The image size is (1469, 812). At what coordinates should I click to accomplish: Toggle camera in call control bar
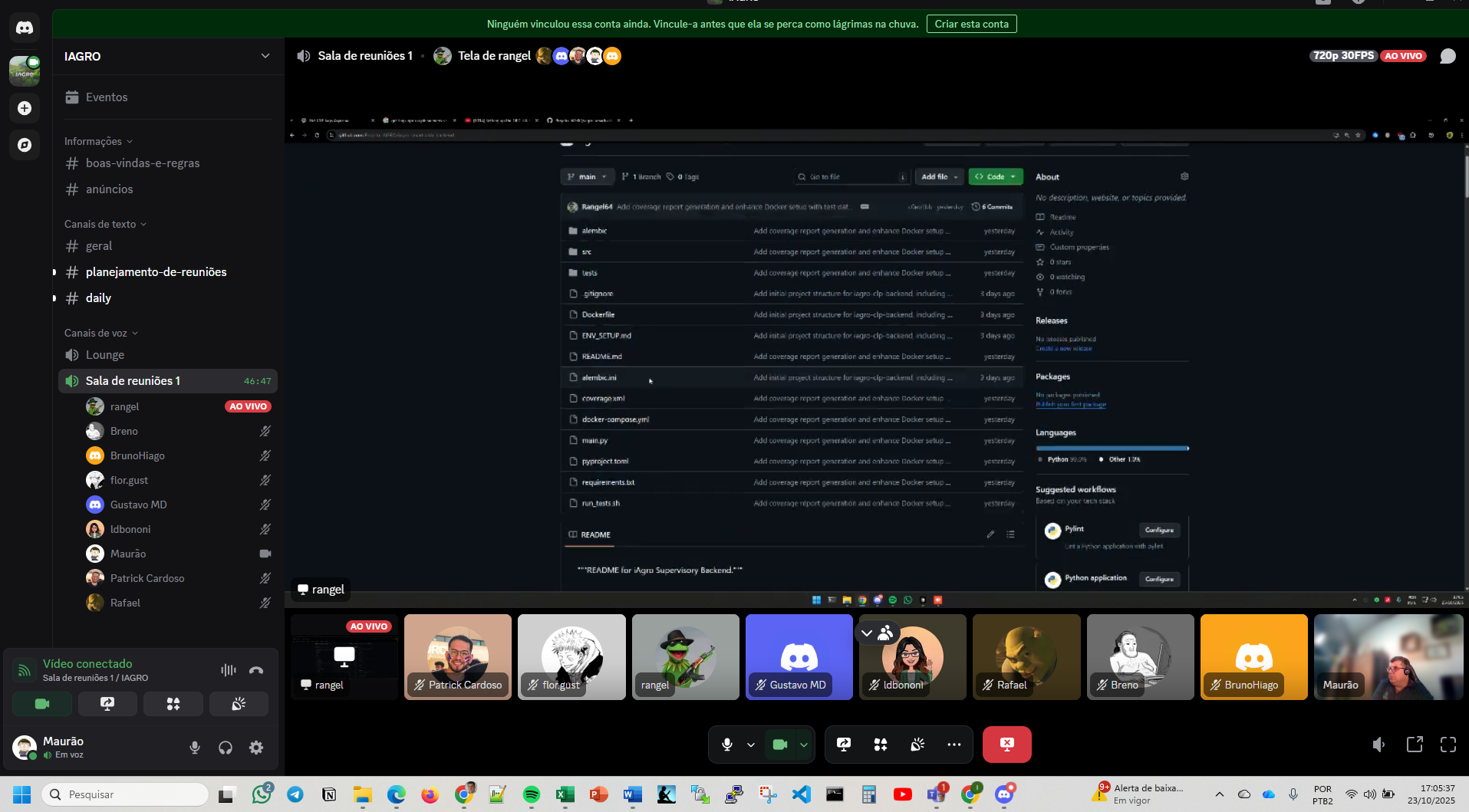point(780,744)
